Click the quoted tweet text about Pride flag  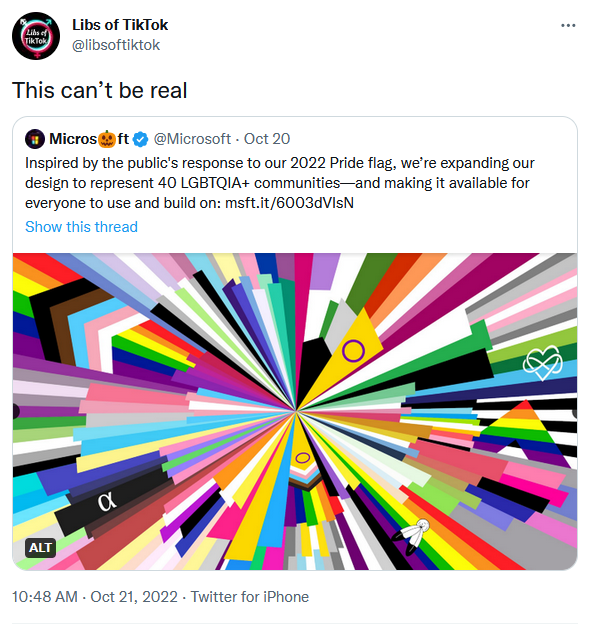280,183
